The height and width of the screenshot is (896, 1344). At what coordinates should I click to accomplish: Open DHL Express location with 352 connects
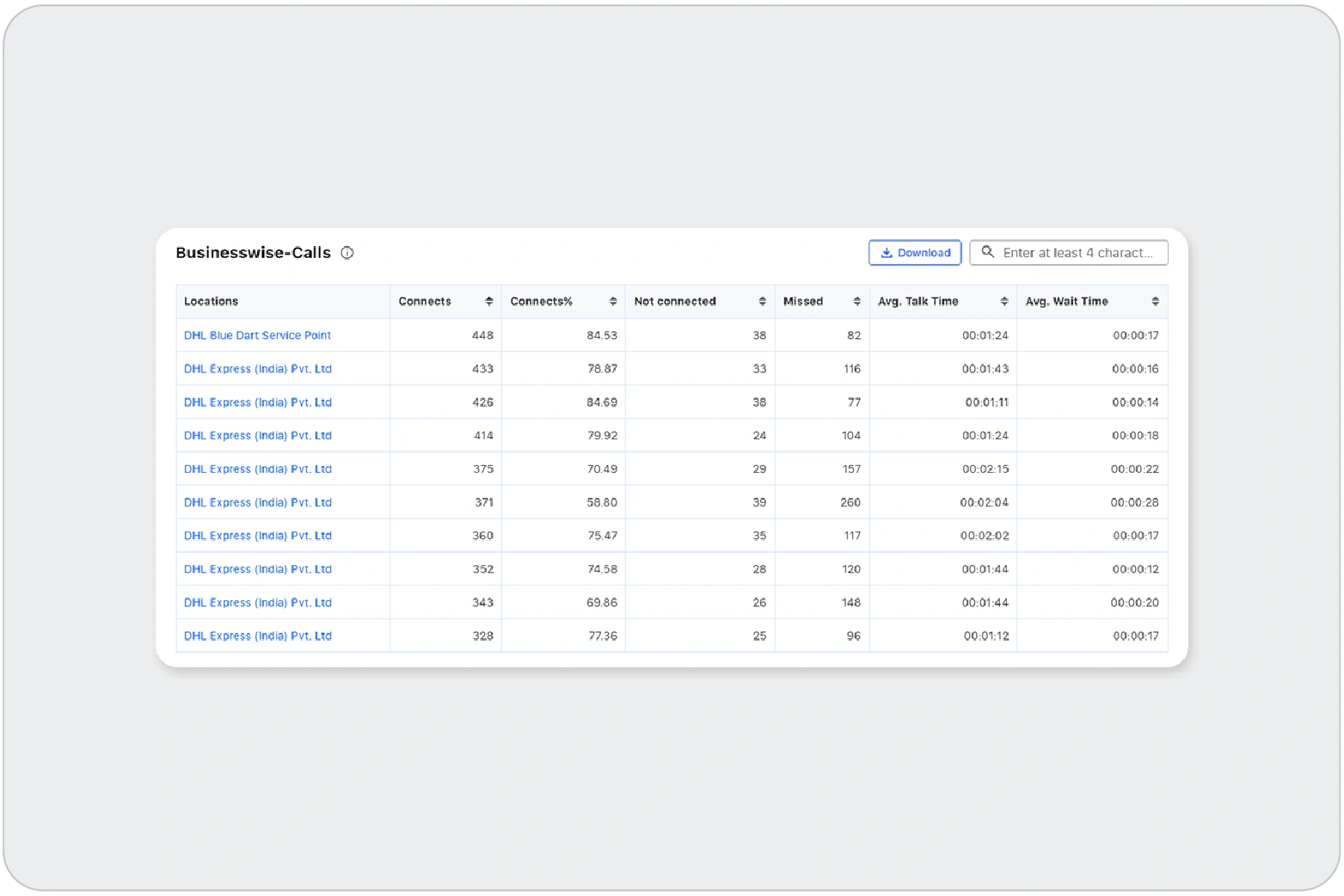pyautogui.click(x=257, y=569)
